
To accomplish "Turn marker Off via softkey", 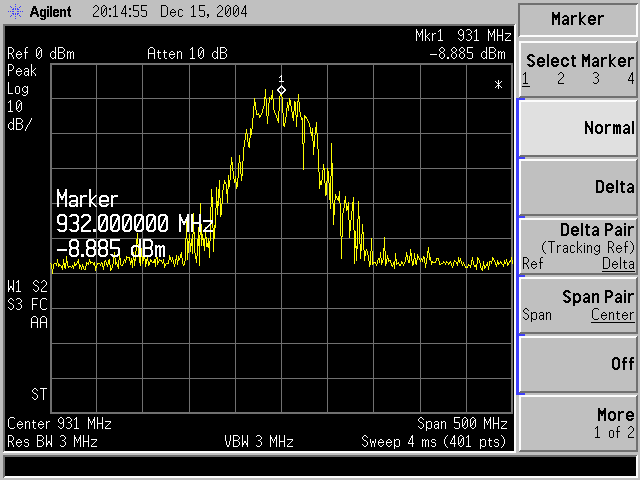I will pos(578,364).
